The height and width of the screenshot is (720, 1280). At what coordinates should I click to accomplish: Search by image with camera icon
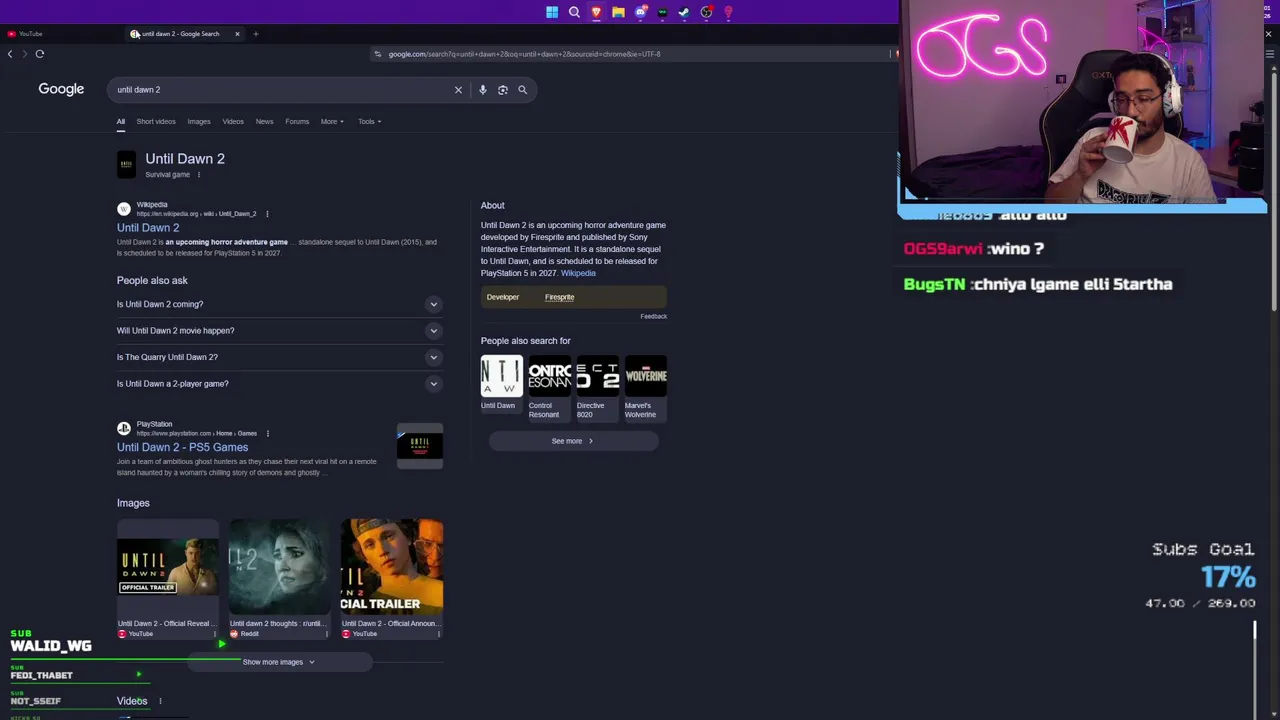point(503,90)
